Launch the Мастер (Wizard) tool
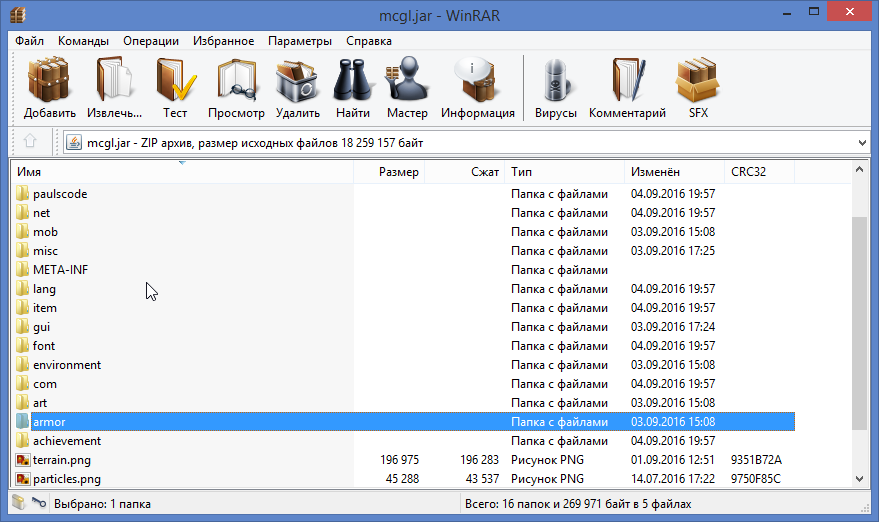Image resolution: width=879 pixels, height=522 pixels. point(407,87)
